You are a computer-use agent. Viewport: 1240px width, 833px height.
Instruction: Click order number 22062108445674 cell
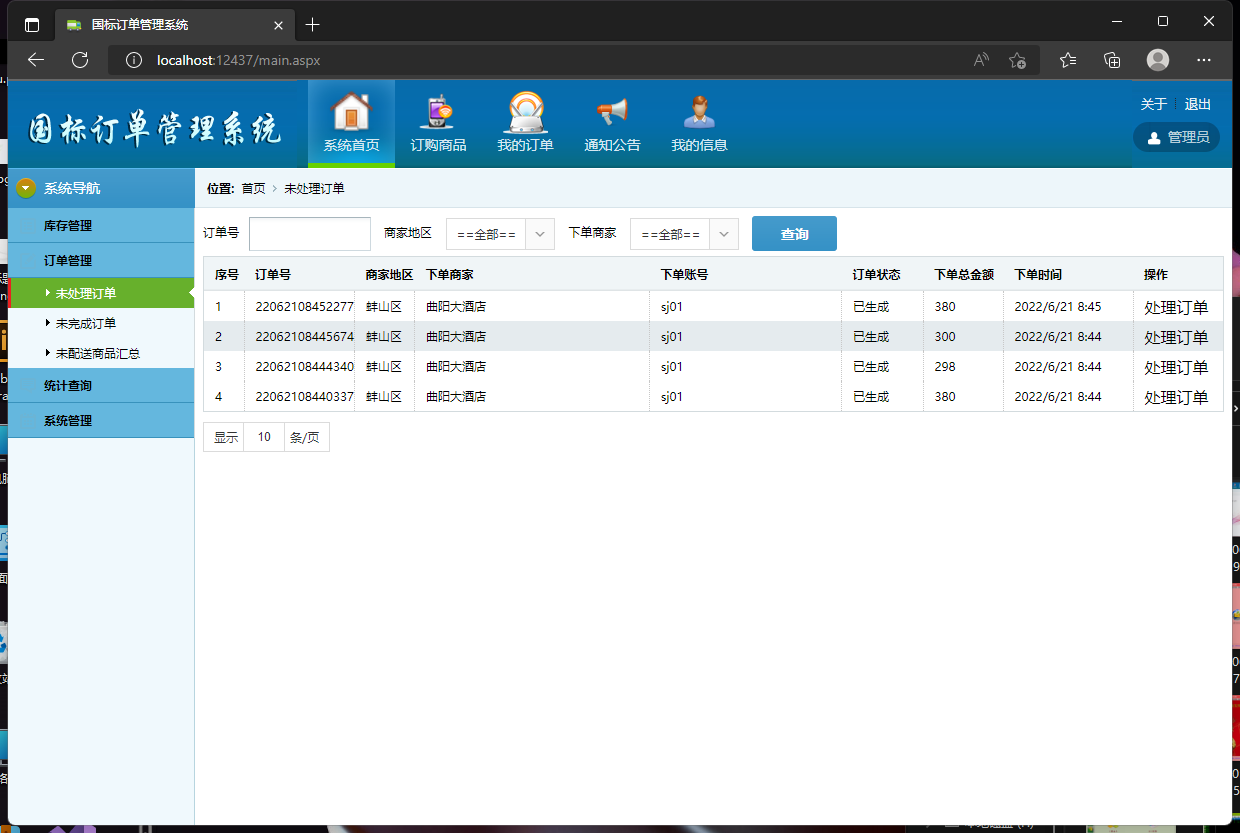(304, 337)
